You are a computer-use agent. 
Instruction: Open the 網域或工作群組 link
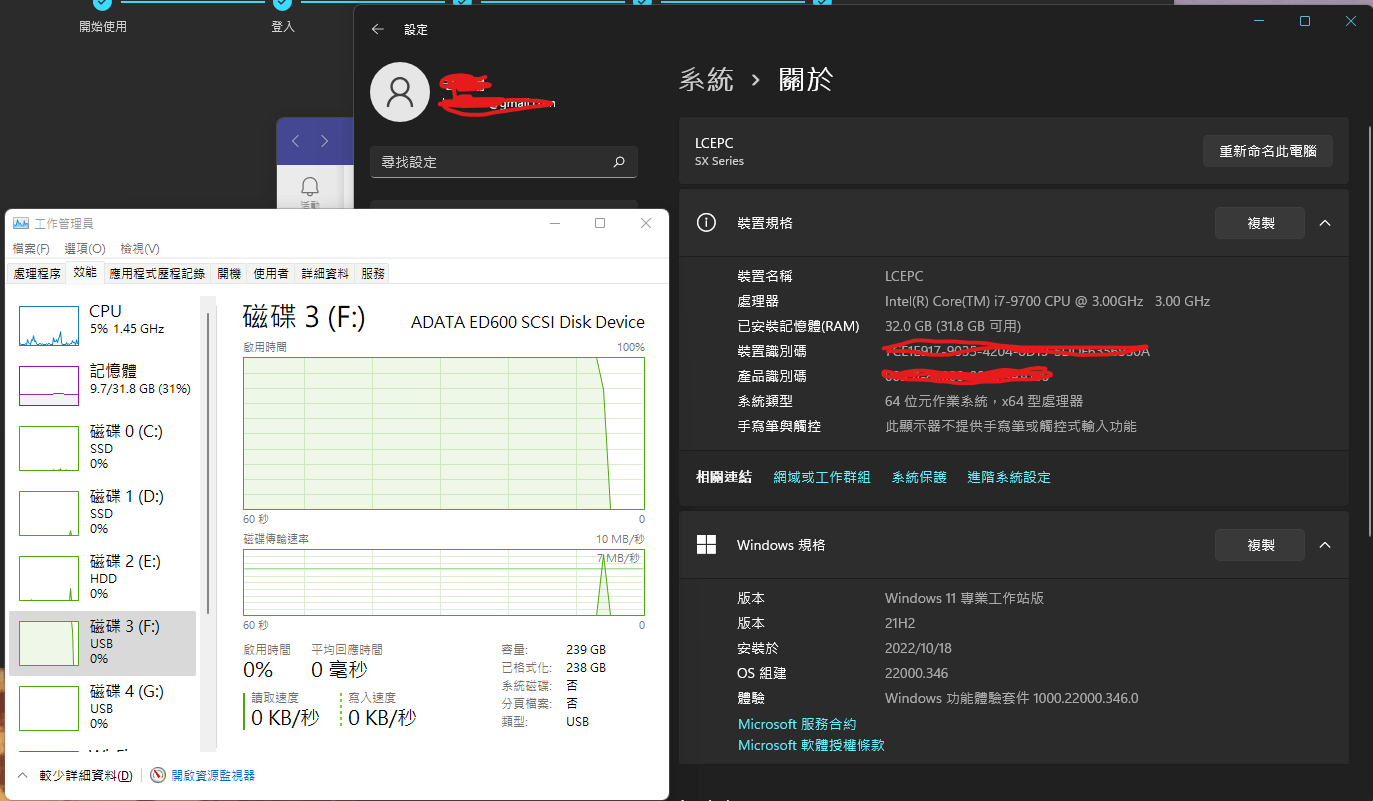coord(822,477)
